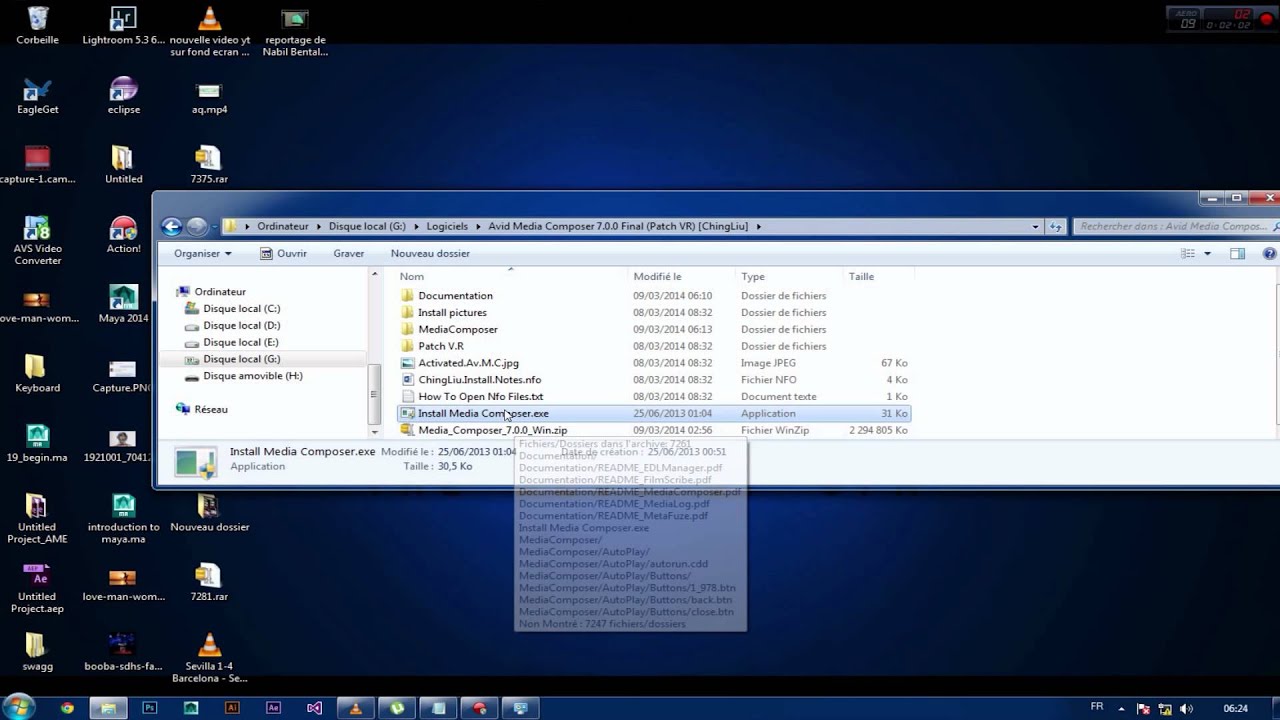The image size is (1280, 720).
Task: Select Disque local (E:) in navigation pane
Action: pos(241,342)
